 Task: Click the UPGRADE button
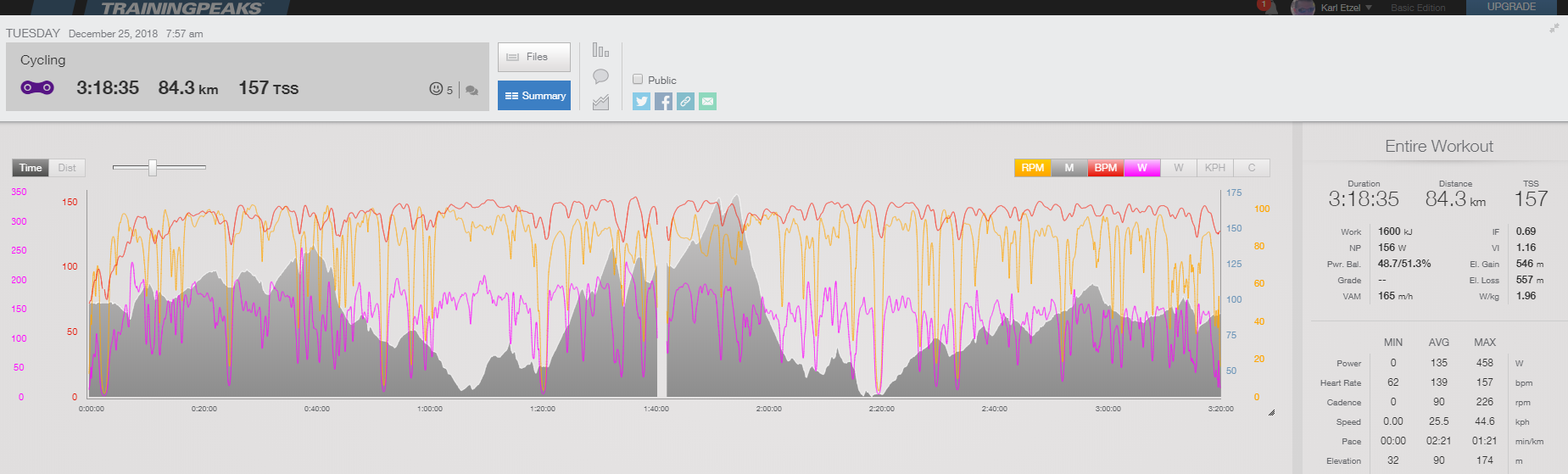coord(1511,7)
